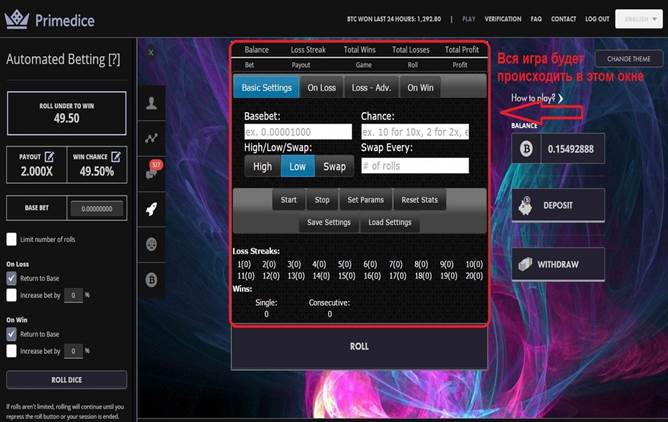Click the Total Profit column header
This screenshot has height=422, width=668.
(x=462, y=50)
